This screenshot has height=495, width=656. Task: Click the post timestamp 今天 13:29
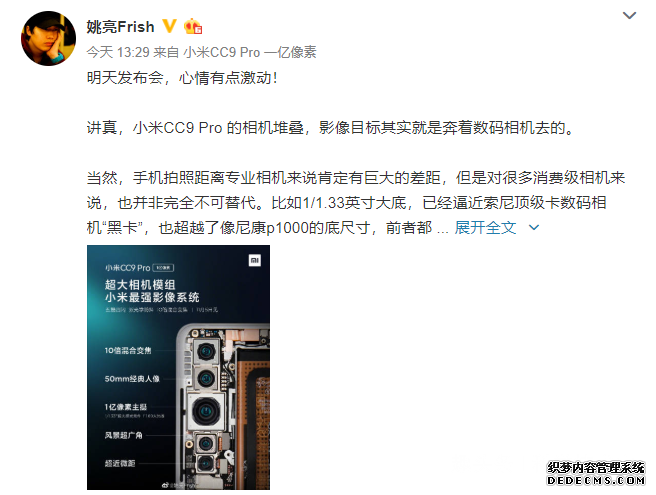click(x=118, y=52)
